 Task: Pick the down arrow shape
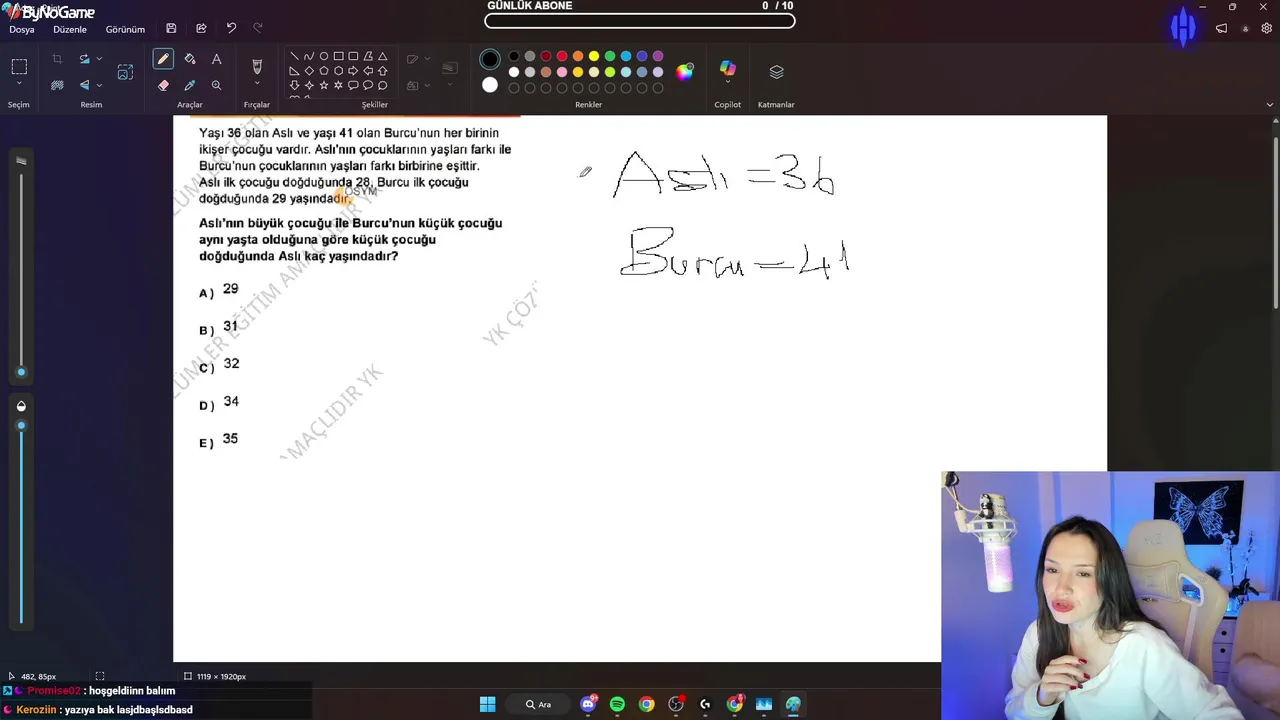pyautogui.click(x=294, y=85)
